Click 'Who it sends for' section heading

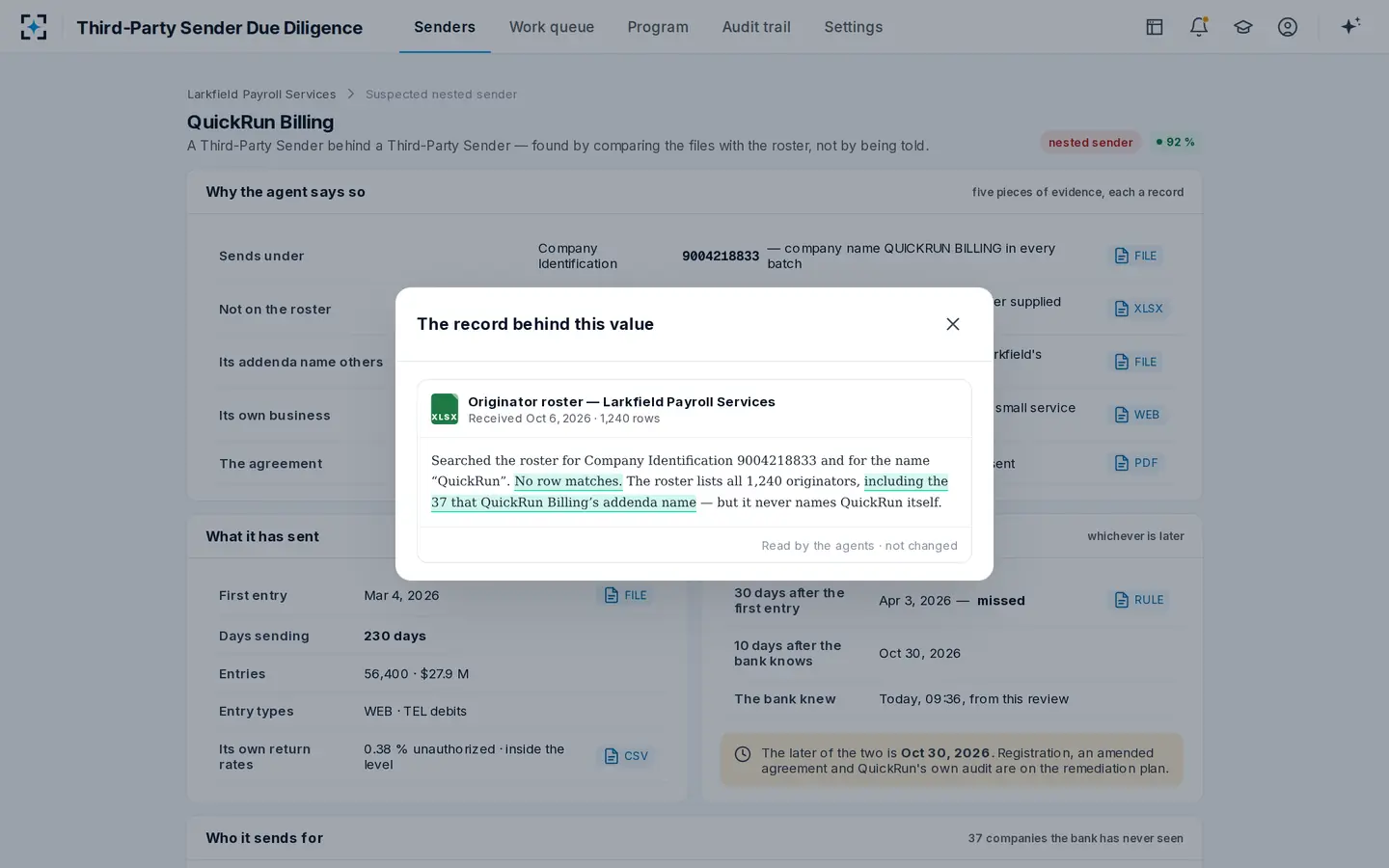(x=264, y=838)
